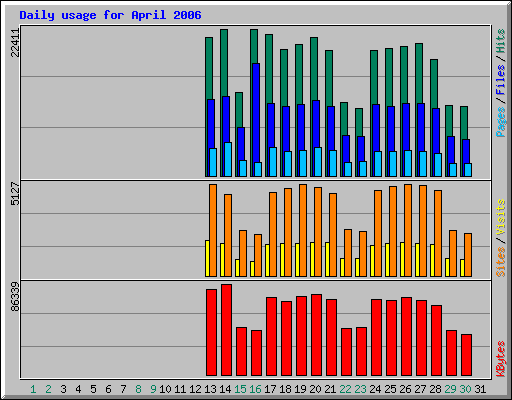Click the blue Files bar for day 30

coord(466,151)
